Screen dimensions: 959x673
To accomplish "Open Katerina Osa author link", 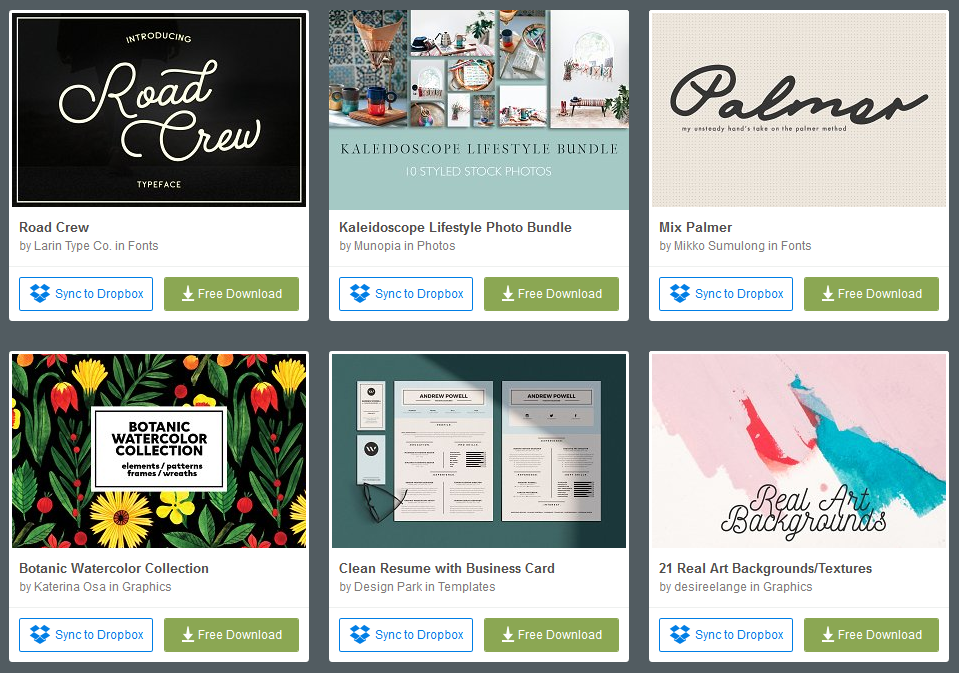I will tap(70, 587).
